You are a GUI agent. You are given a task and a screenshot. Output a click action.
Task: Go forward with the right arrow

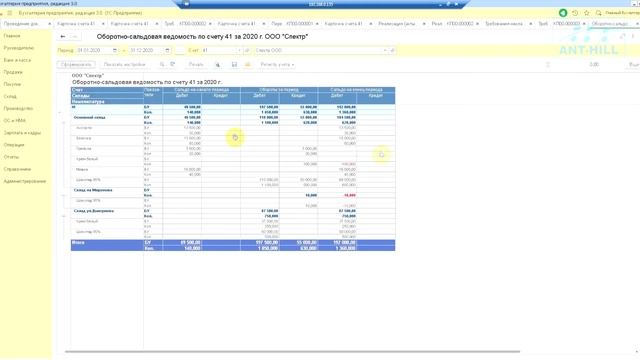tap(75, 36)
